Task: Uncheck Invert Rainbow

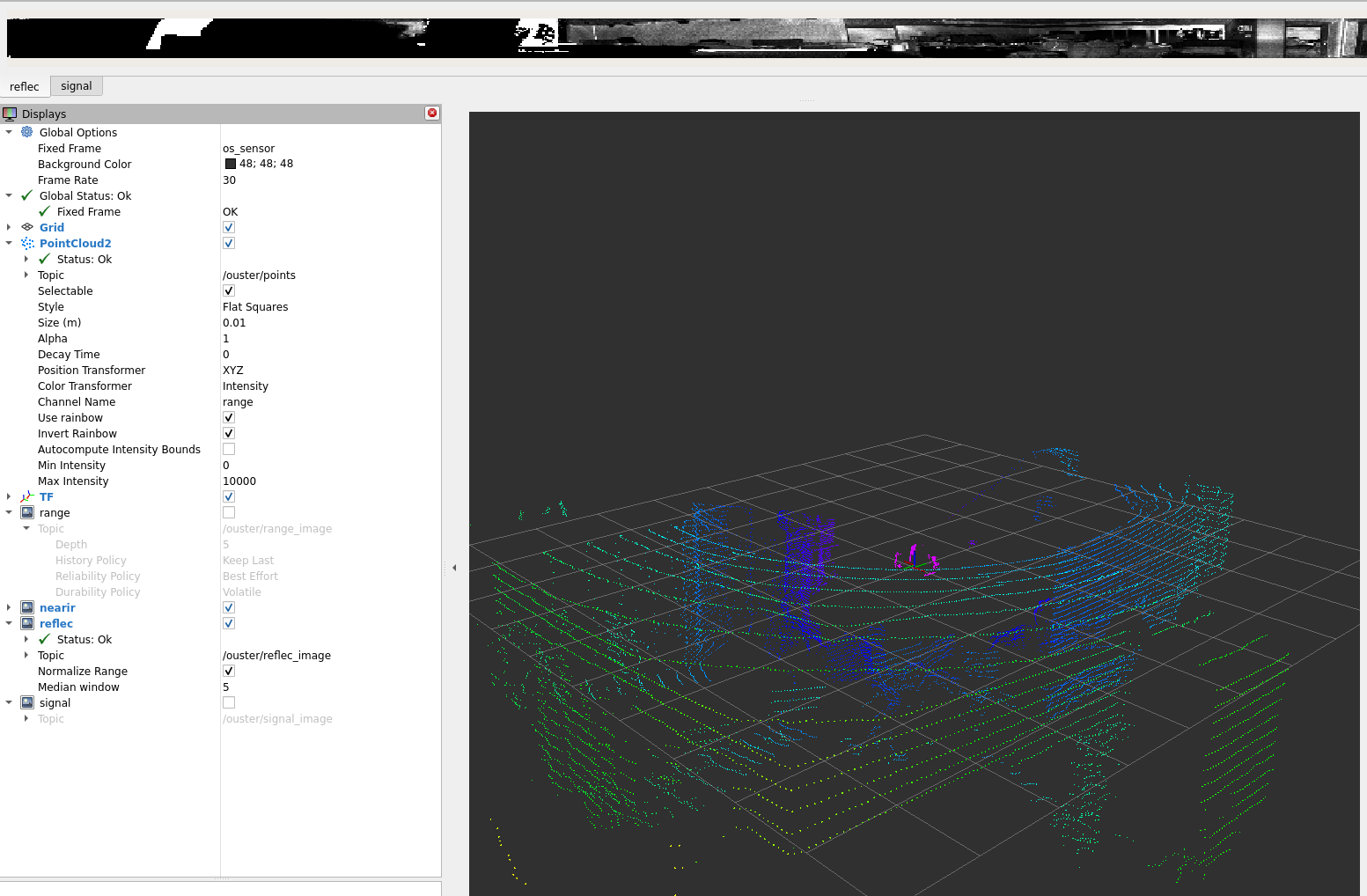Action: tap(229, 433)
